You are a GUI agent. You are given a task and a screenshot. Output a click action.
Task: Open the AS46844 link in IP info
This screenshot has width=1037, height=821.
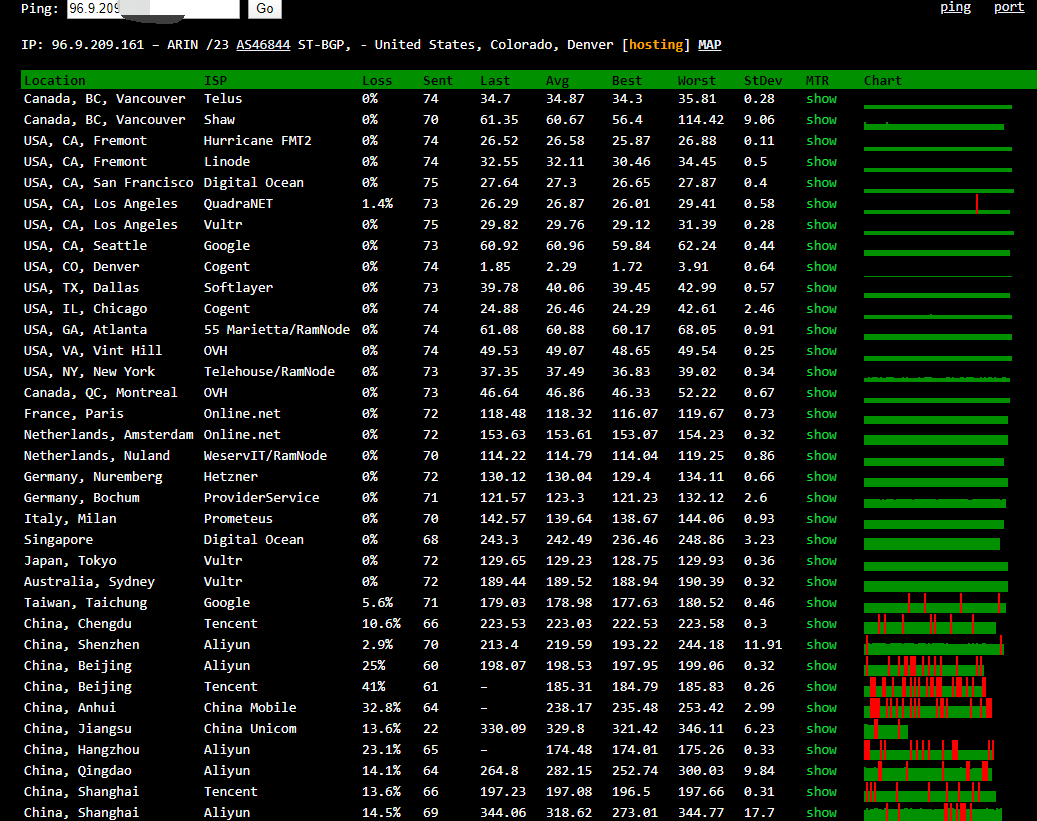[263, 45]
